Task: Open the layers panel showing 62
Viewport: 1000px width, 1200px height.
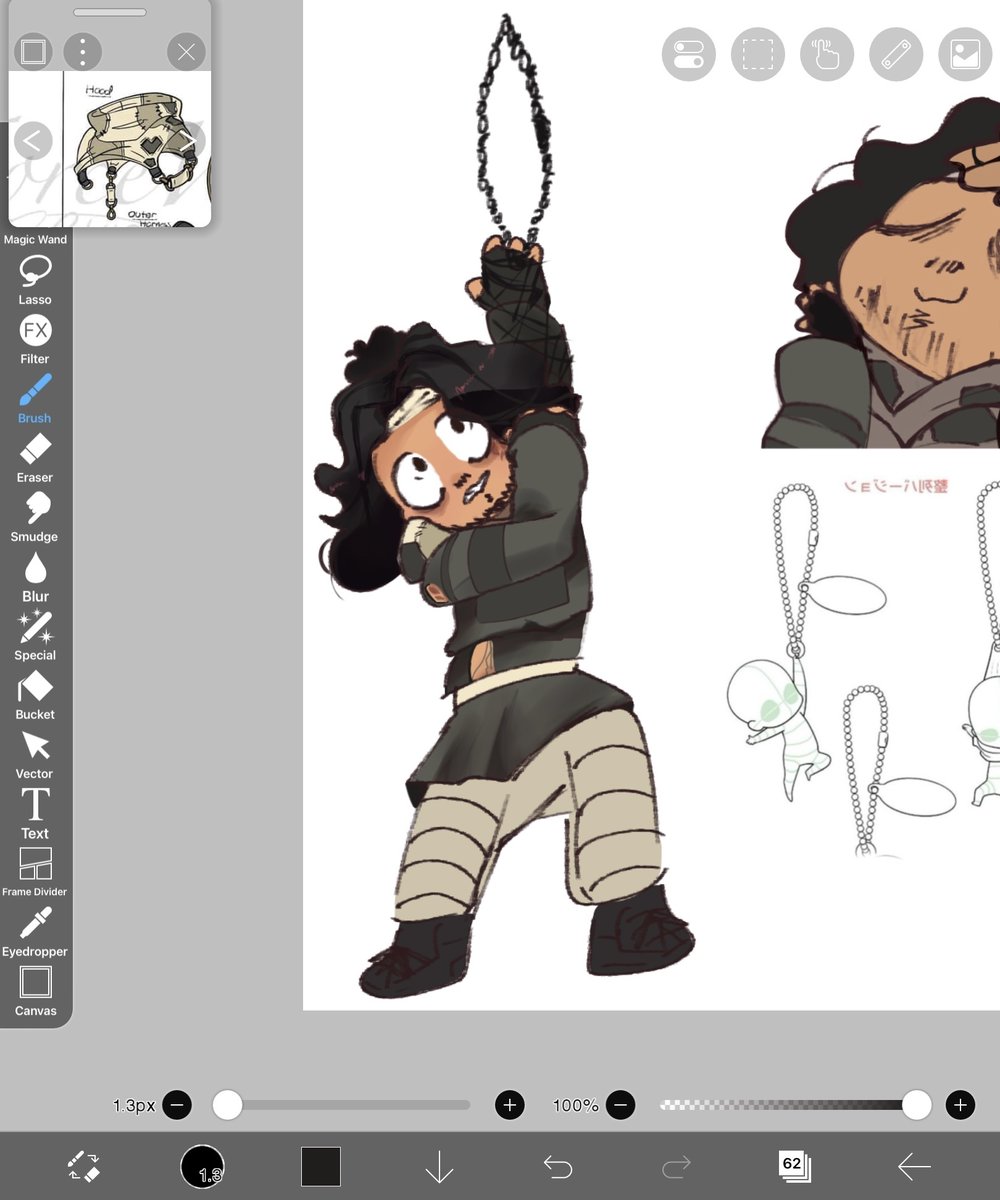Action: point(795,1166)
